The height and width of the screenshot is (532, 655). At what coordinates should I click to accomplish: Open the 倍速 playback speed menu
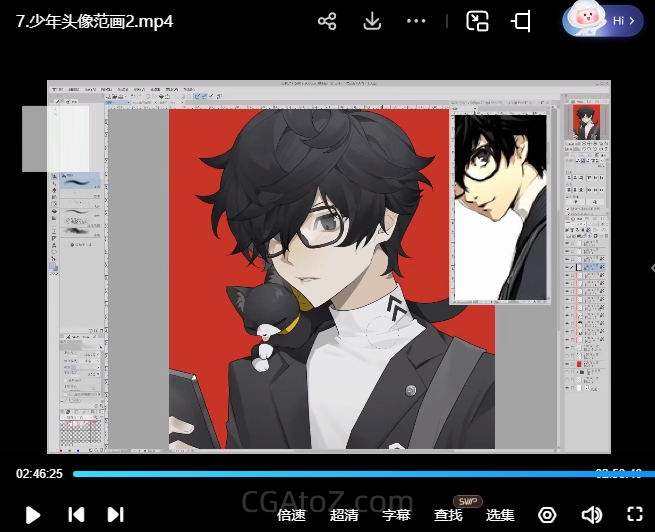point(291,515)
